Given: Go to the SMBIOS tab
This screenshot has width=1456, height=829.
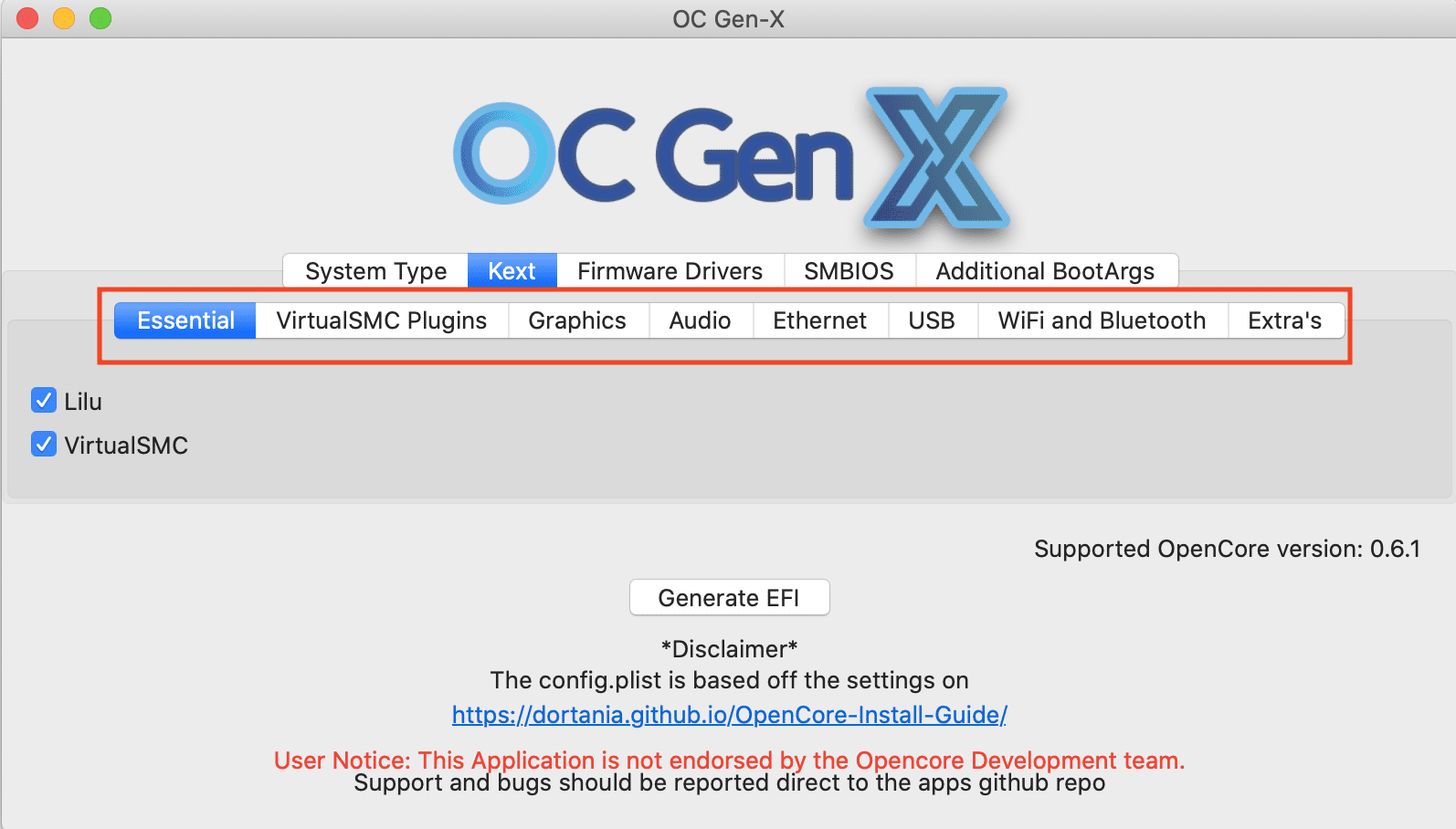Looking at the screenshot, I should pyautogui.click(x=849, y=271).
